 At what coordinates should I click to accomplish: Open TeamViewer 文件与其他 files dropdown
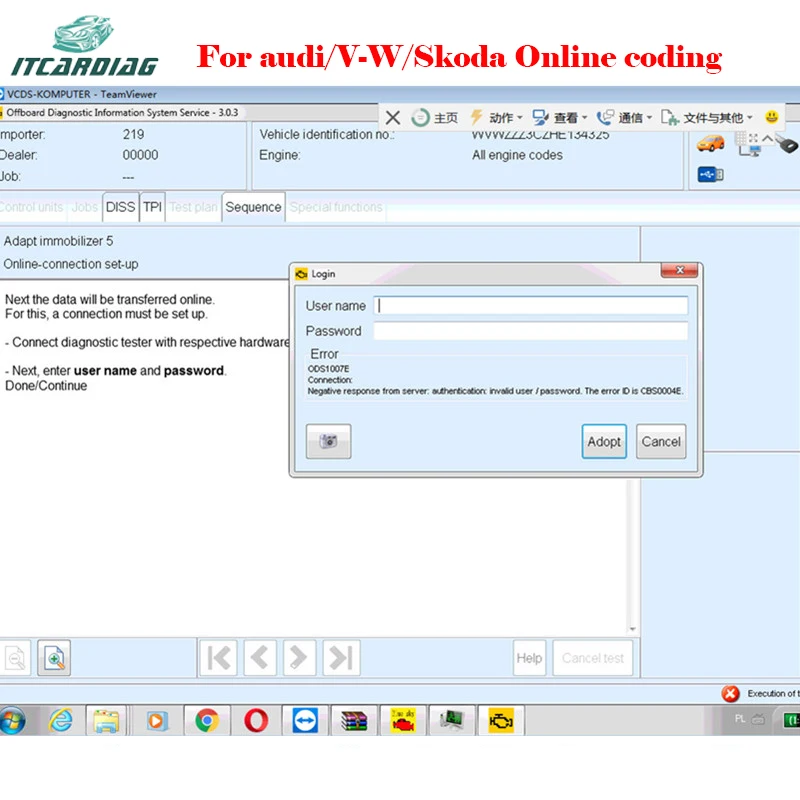click(707, 118)
